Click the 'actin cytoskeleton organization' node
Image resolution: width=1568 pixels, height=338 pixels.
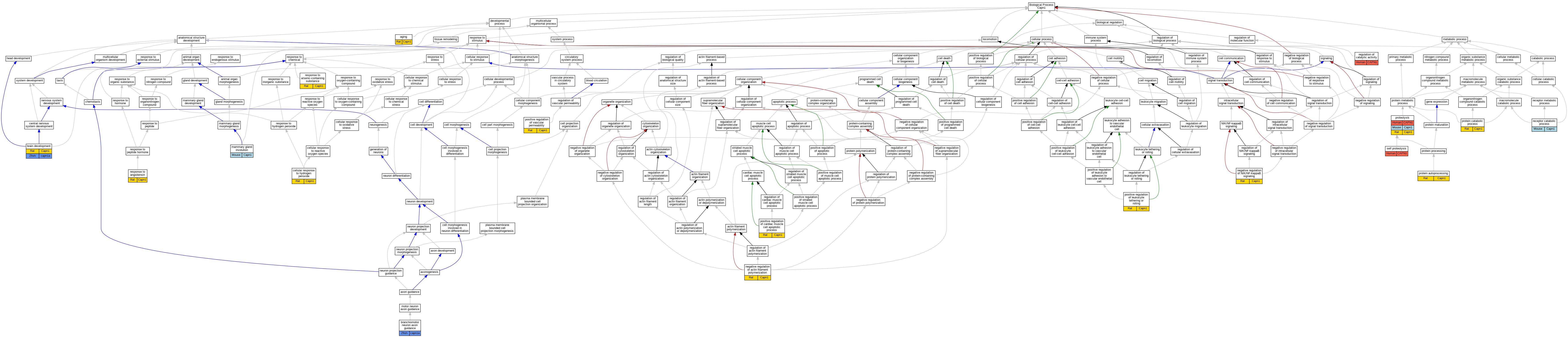pyautogui.click(x=658, y=150)
